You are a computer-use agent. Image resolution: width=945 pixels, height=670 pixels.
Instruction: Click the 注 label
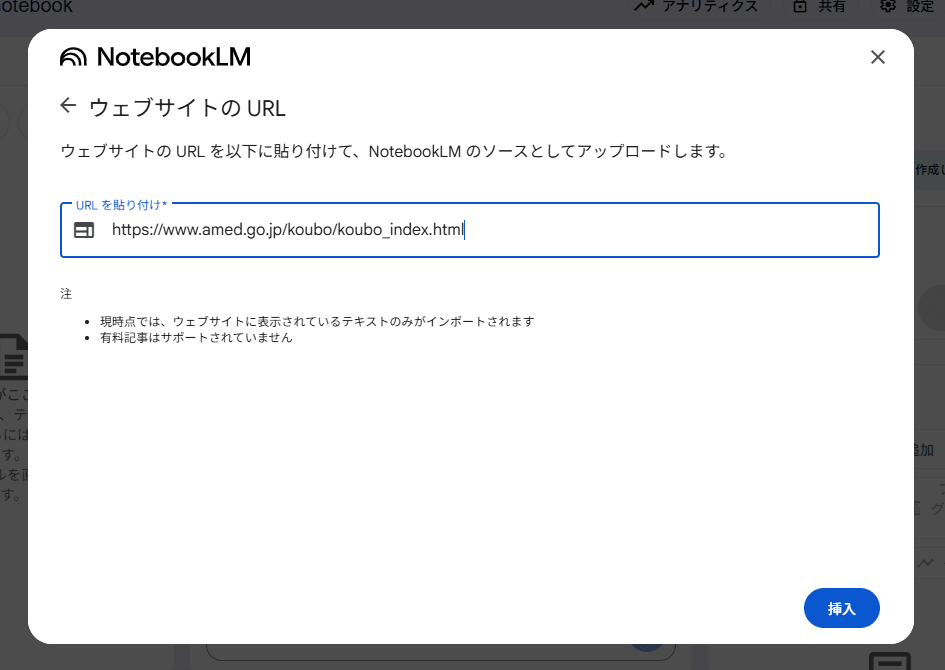(66, 294)
